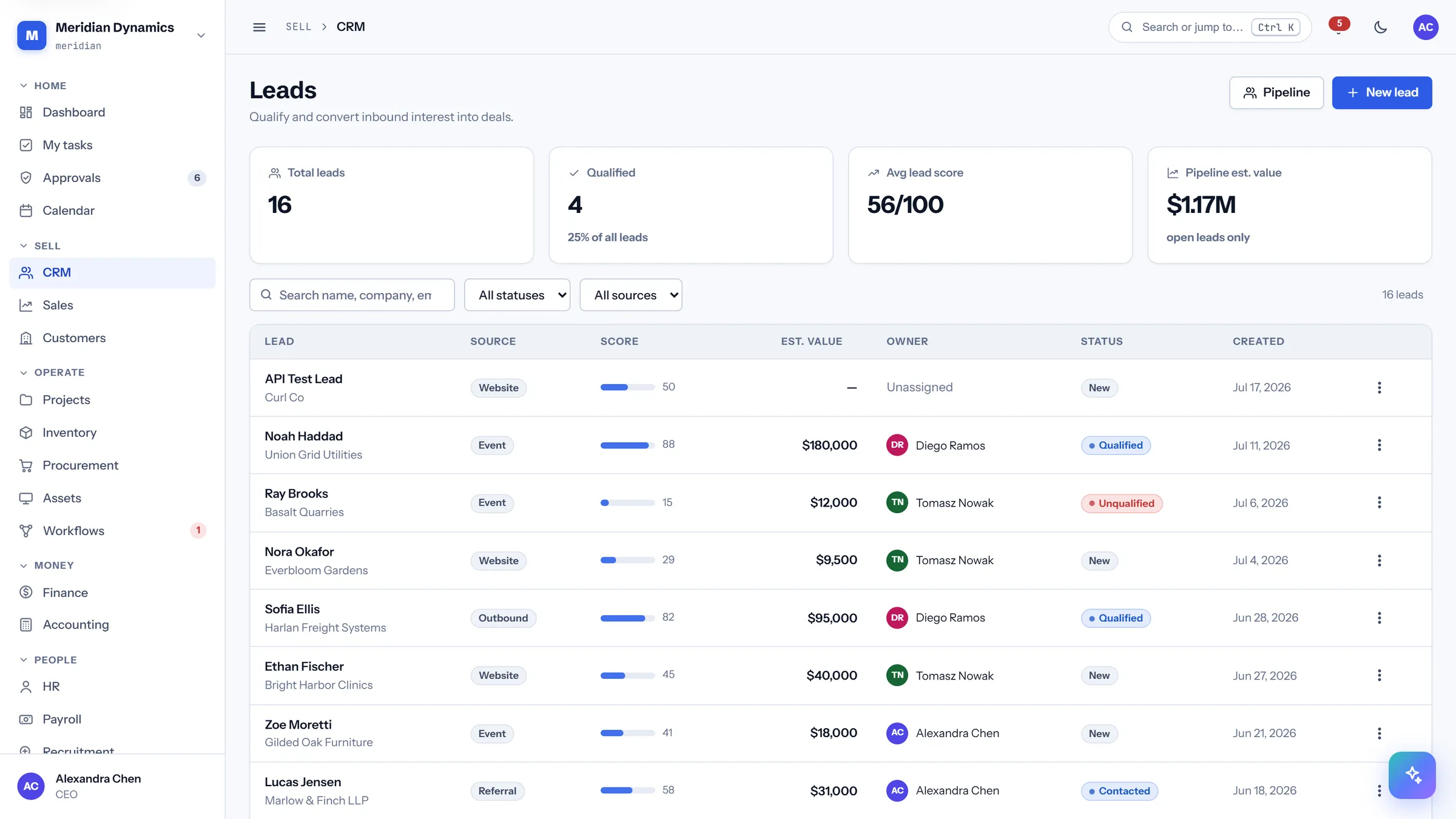Click Tomasz Nowak avatar in Ray Brooks row
The width and height of the screenshot is (1456, 819).
click(897, 502)
